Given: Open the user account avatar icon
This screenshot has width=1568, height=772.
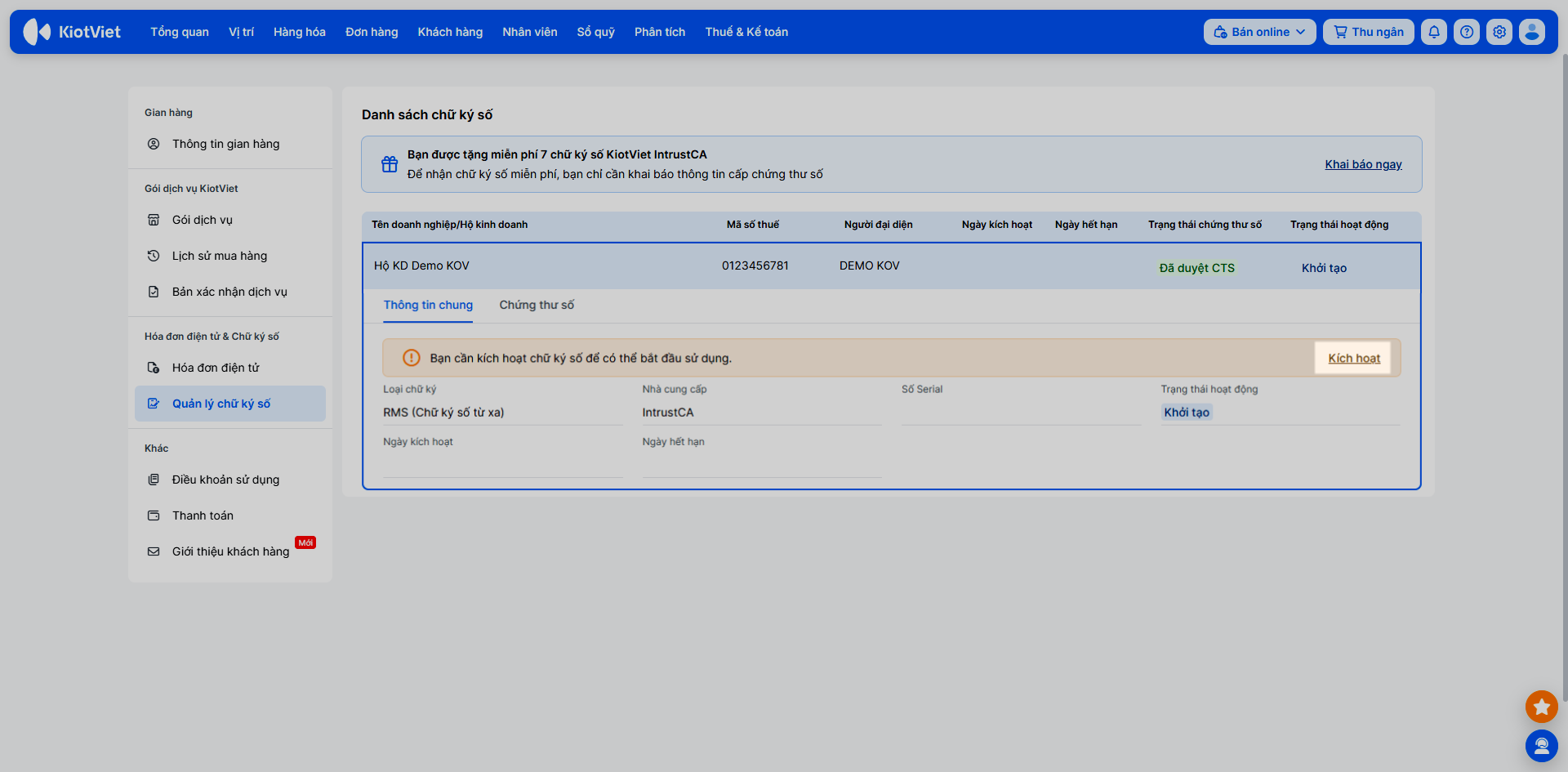Looking at the screenshot, I should pyautogui.click(x=1532, y=32).
